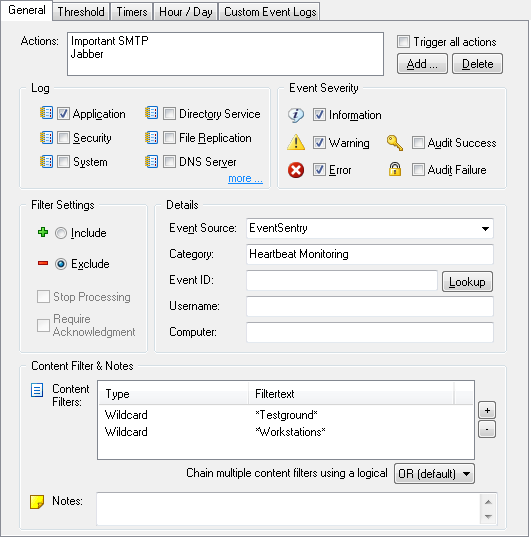Expand the Event Source dropdown
This screenshot has width=531, height=538.
[485, 229]
